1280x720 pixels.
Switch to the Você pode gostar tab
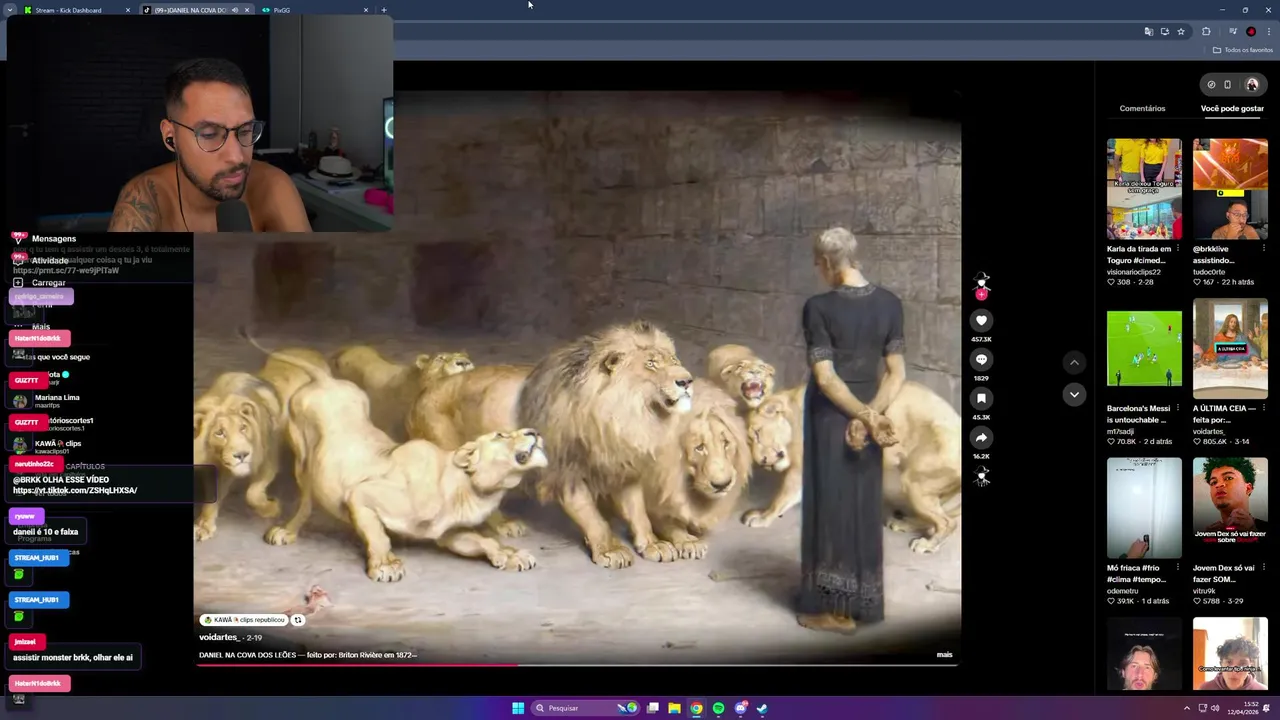pyautogui.click(x=1232, y=108)
